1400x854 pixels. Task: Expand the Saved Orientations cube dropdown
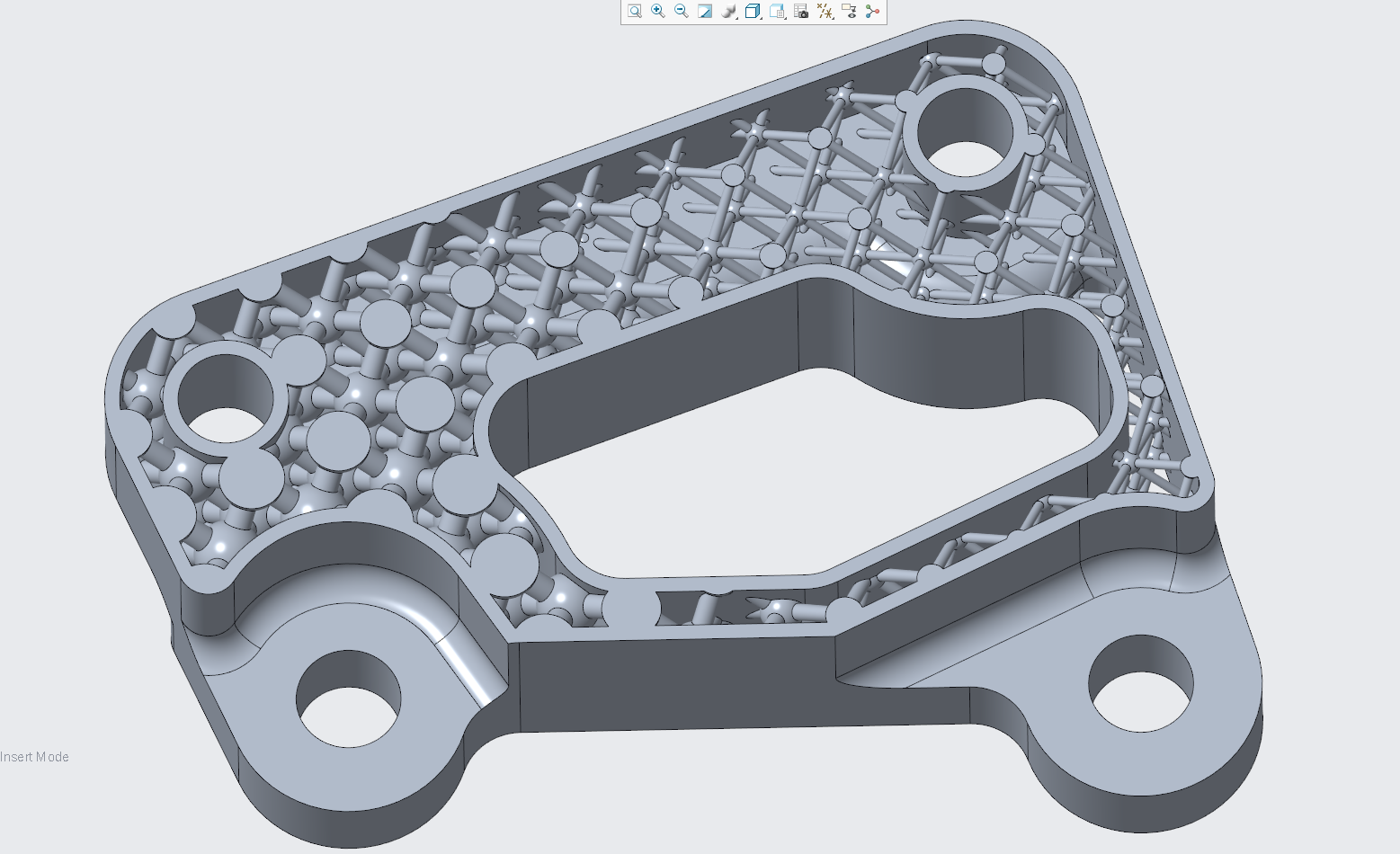coord(754,12)
